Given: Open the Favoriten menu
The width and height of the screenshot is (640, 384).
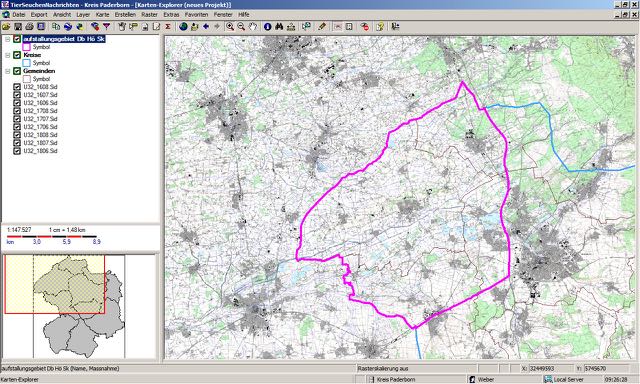Looking at the screenshot, I should coord(196,14).
